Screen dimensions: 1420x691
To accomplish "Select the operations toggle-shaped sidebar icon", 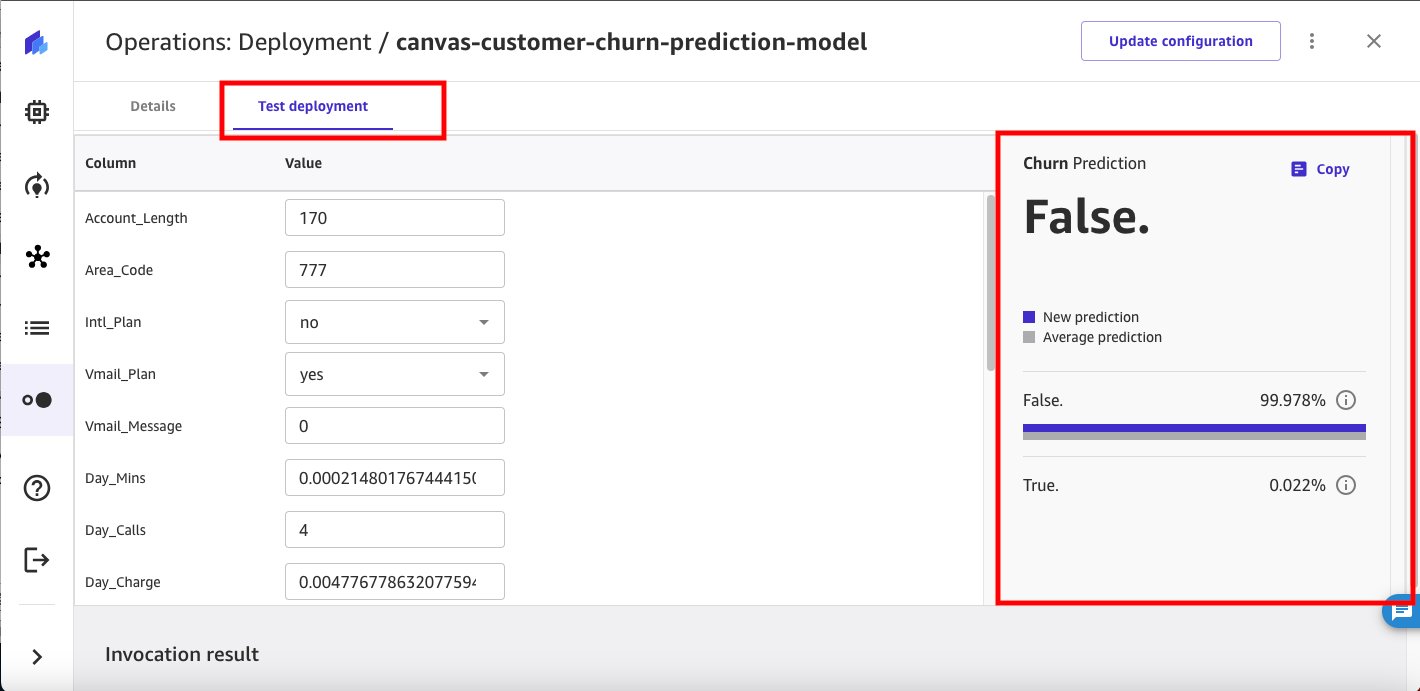I will coord(37,400).
